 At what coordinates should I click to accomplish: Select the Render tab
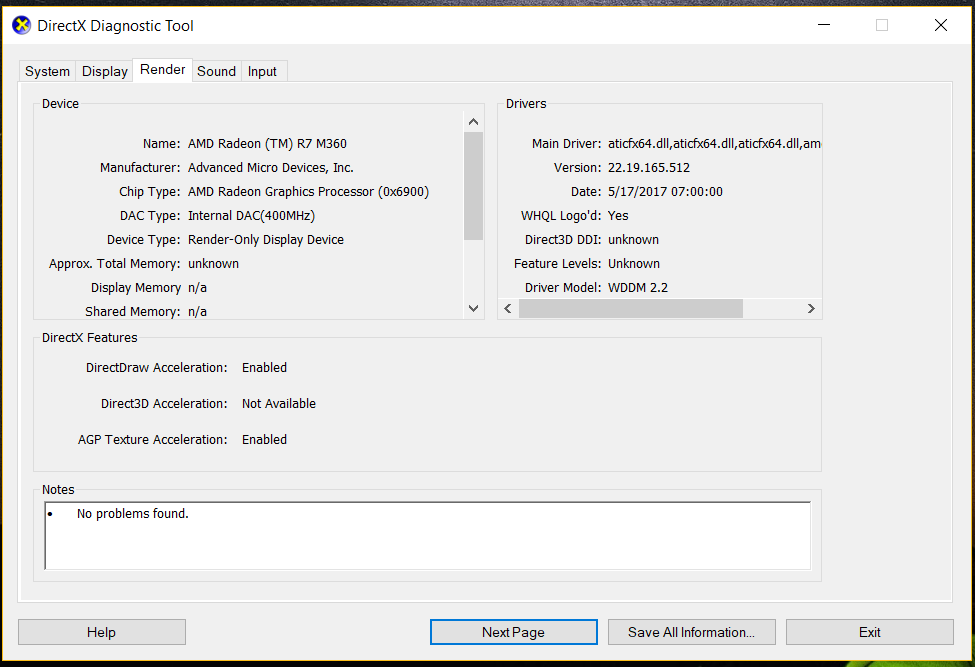pos(162,70)
